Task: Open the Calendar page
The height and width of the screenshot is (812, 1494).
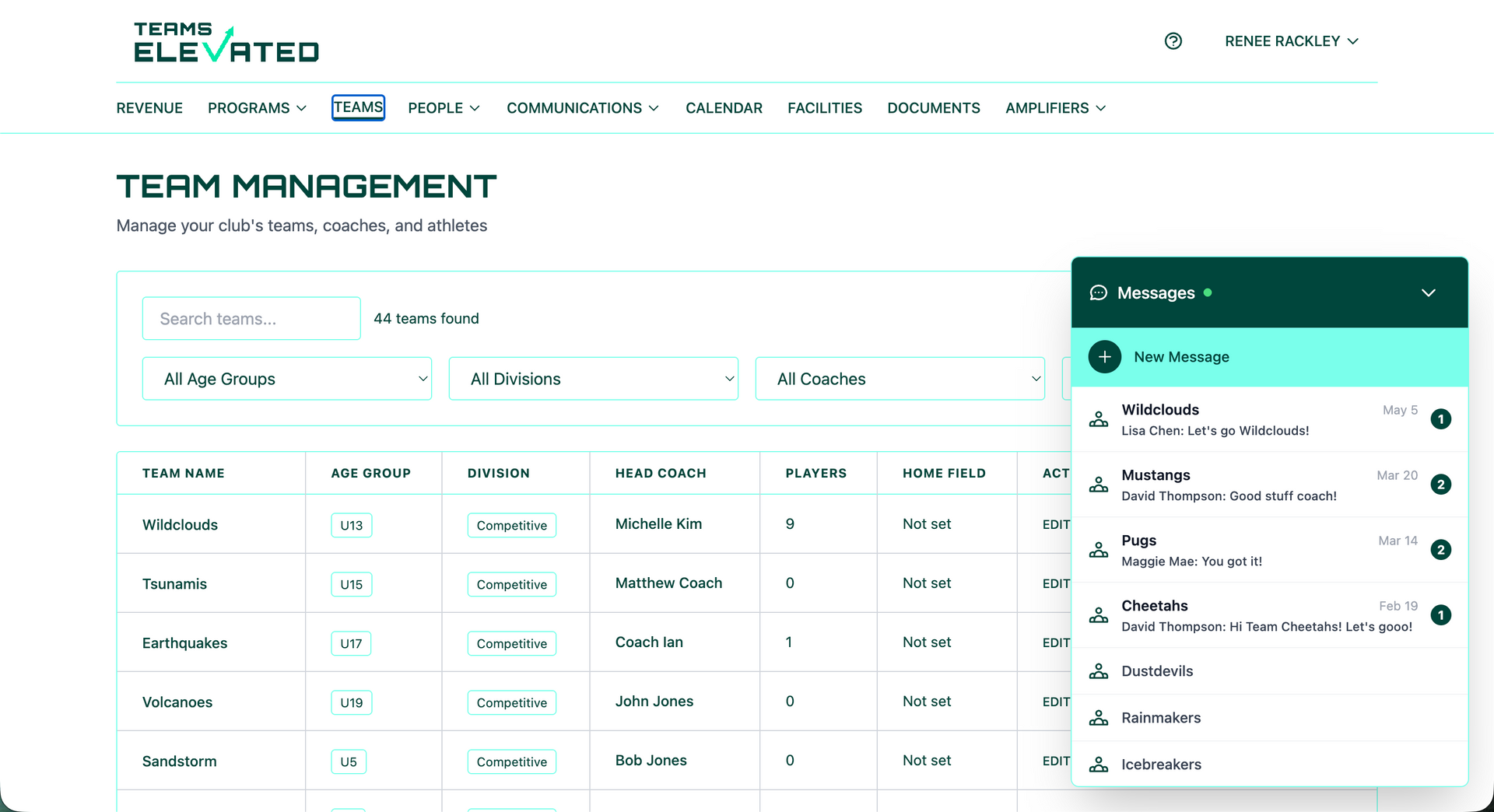Action: (x=724, y=108)
